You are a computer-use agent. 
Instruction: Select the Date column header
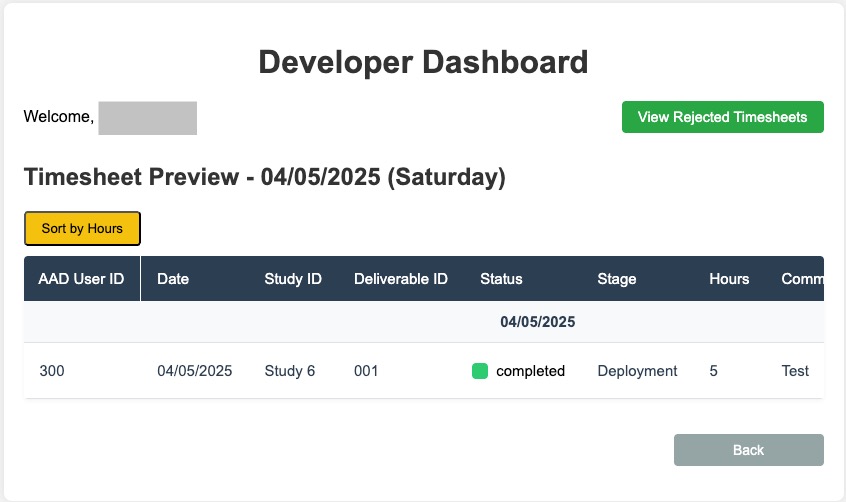pyautogui.click(x=173, y=279)
